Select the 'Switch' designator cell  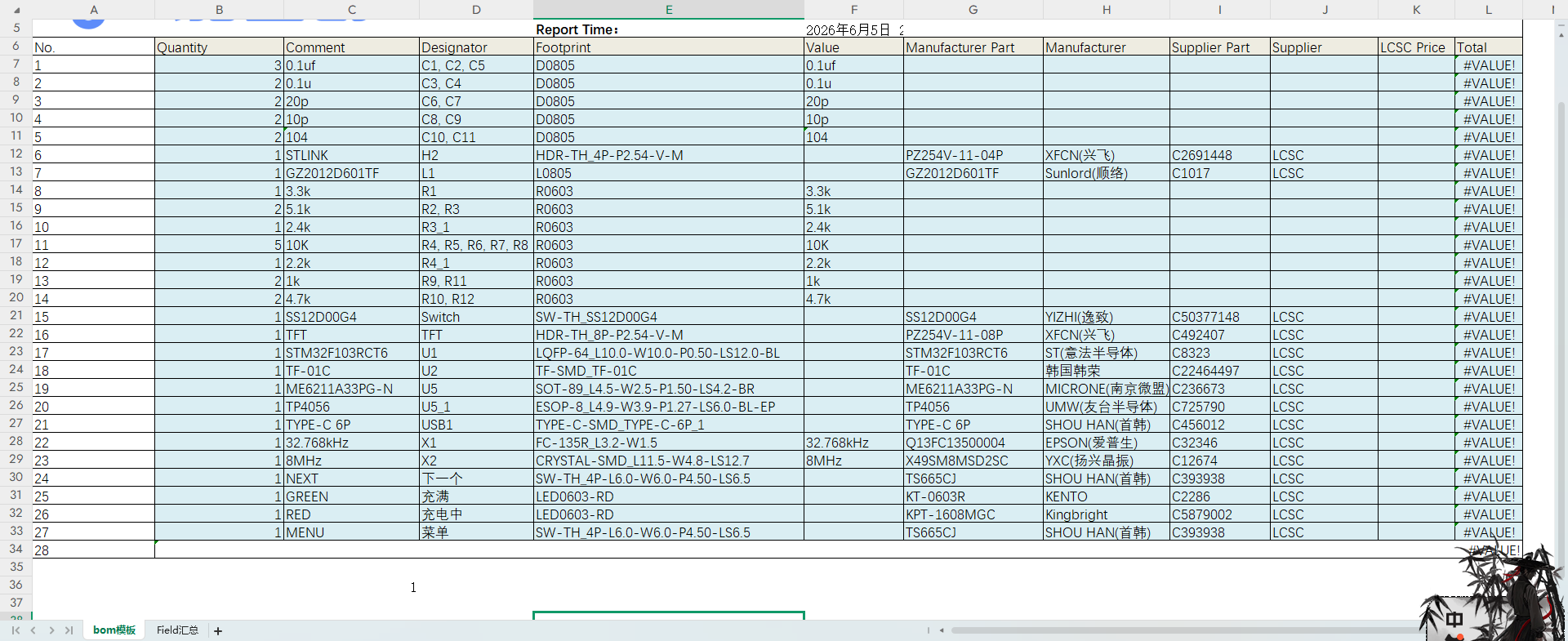(477, 317)
